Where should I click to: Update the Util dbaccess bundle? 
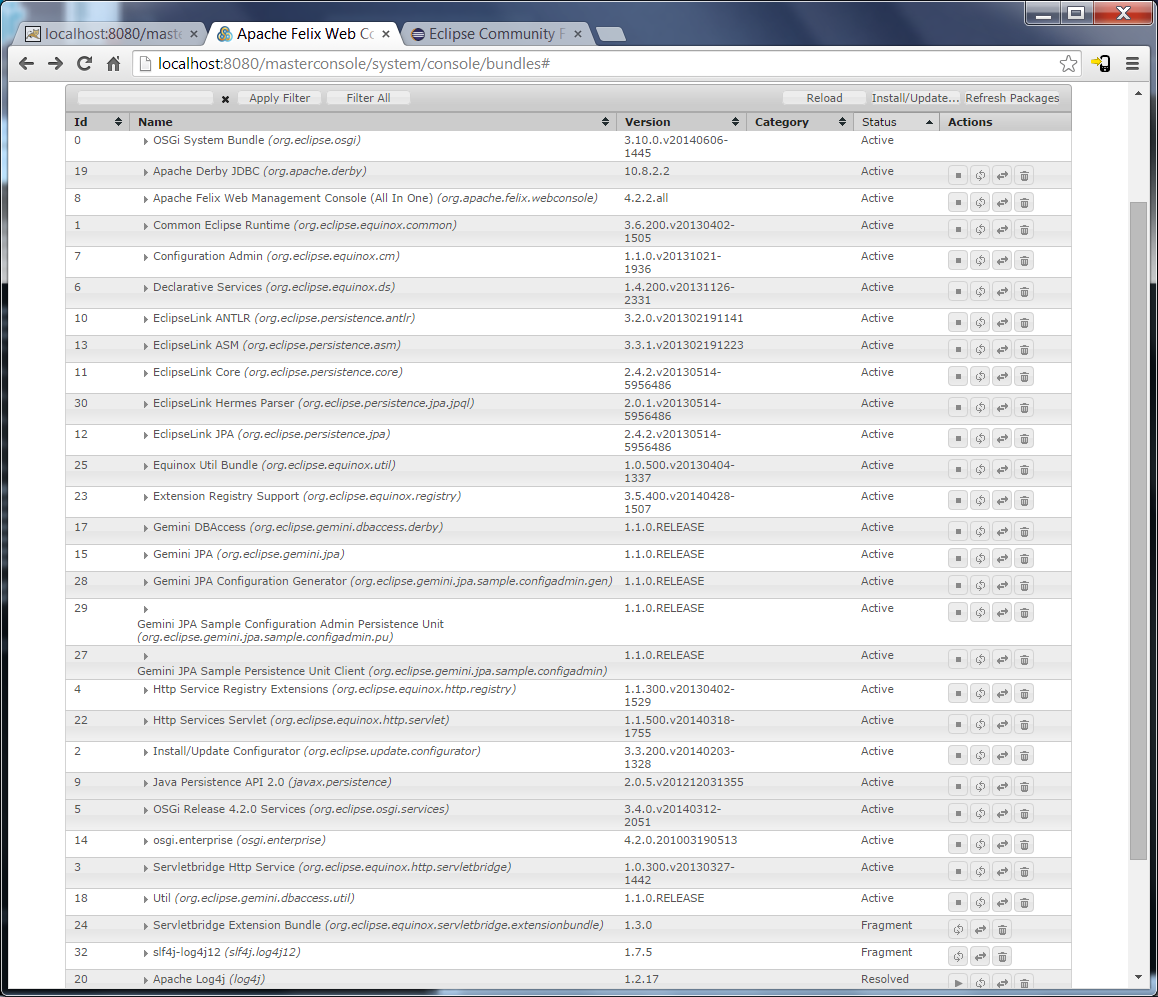pos(1002,902)
